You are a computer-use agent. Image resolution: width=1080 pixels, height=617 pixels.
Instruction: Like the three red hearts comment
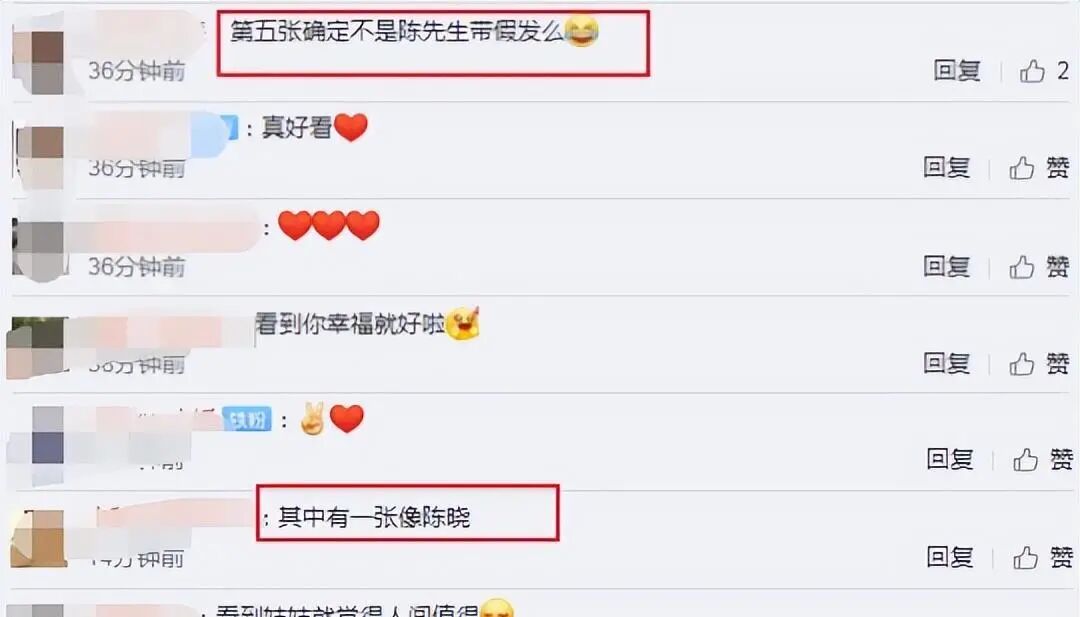point(1021,266)
